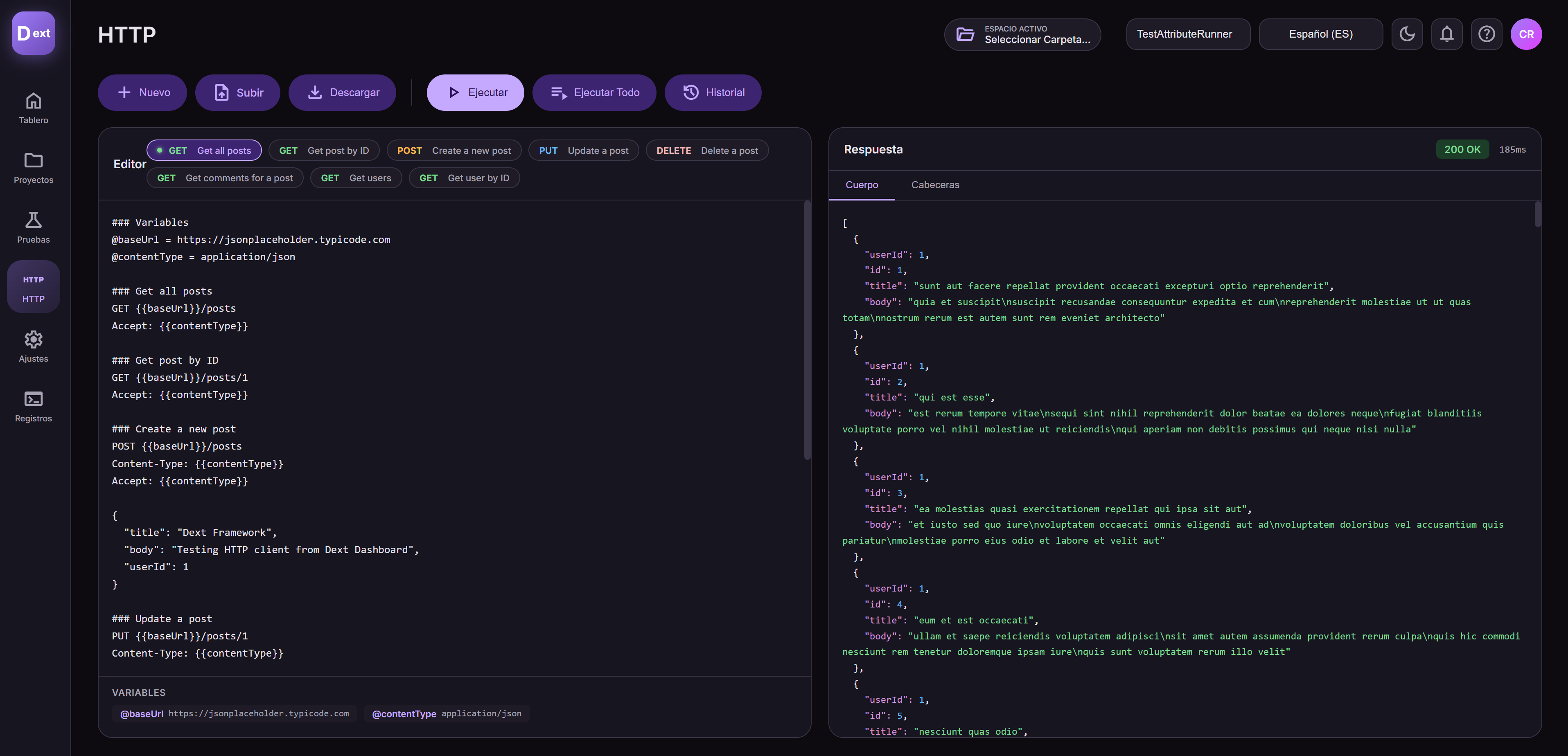Click the Ejecutar Todo button

[594, 92]
